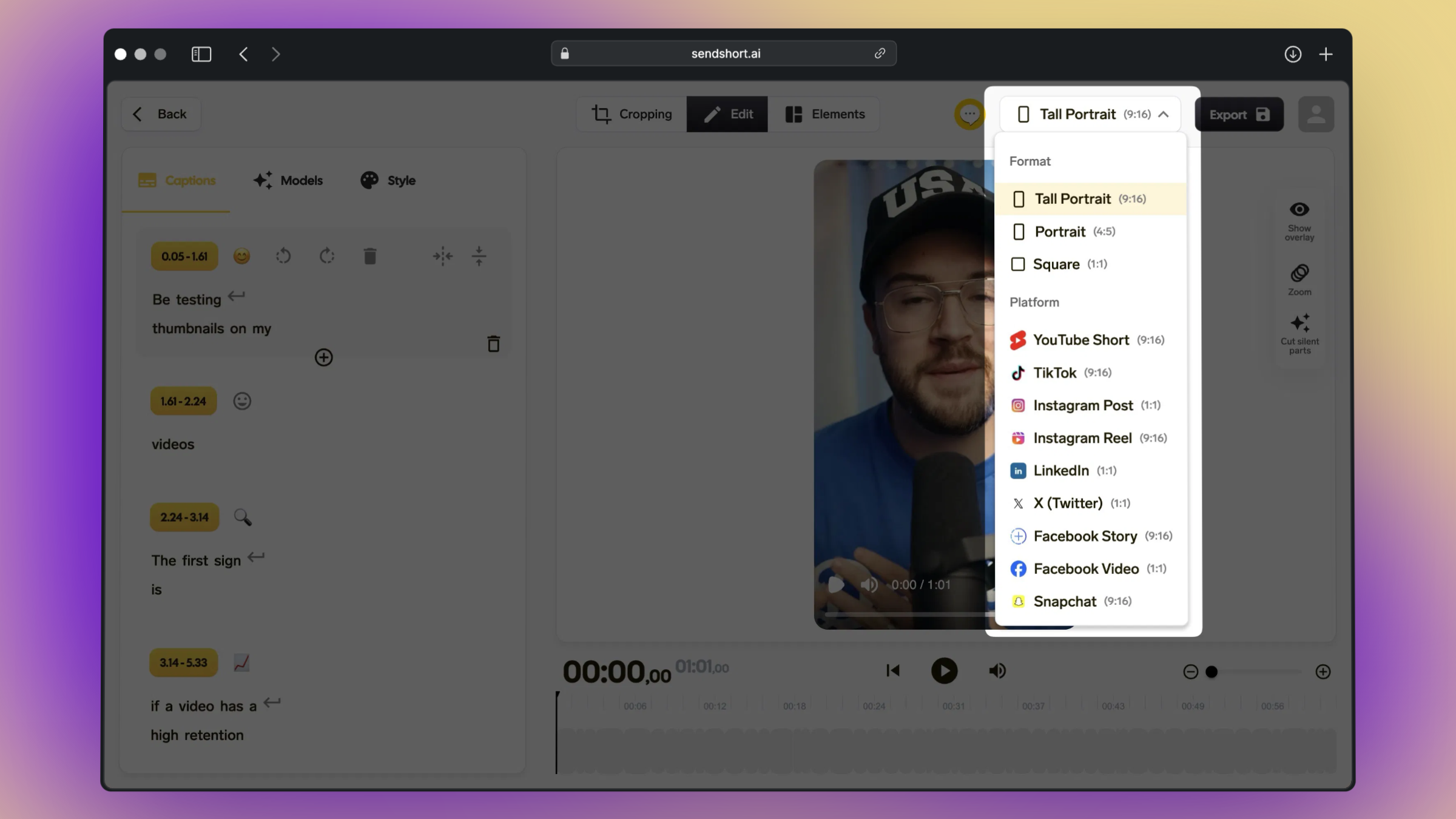Open the Zoom tool in right sidebar
The height and width of the screenshot is (819, 1456).
tap(1299, 279)
